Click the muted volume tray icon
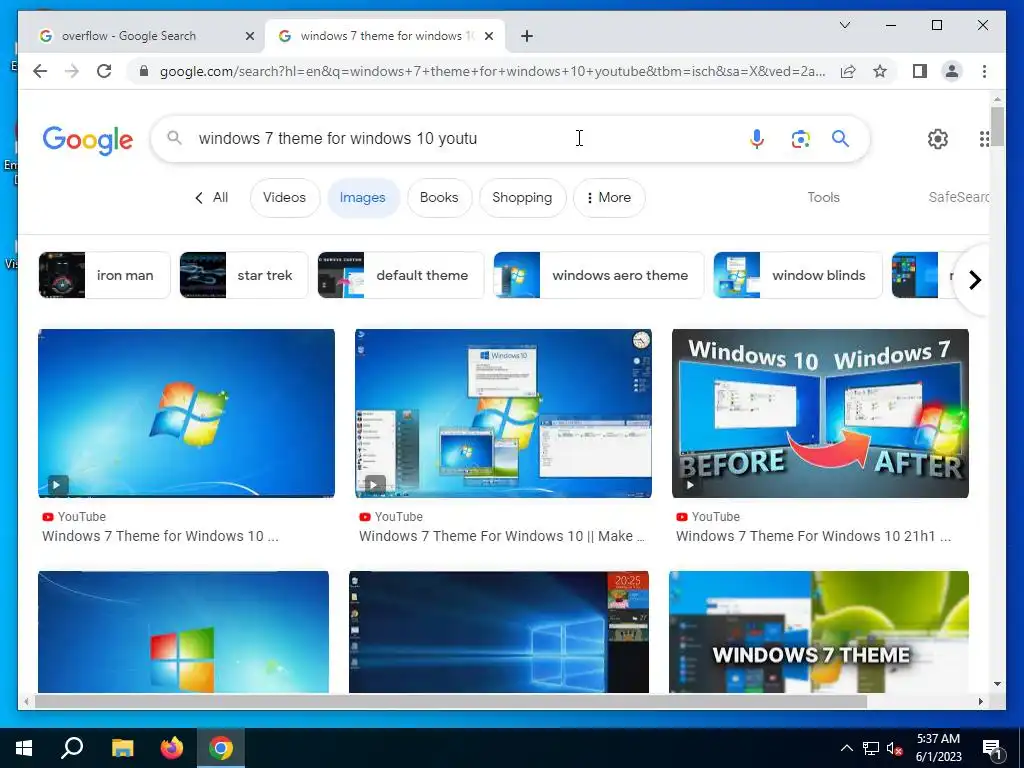The width and height of the screenshot is (1024, 768). (x=895, y=748)
